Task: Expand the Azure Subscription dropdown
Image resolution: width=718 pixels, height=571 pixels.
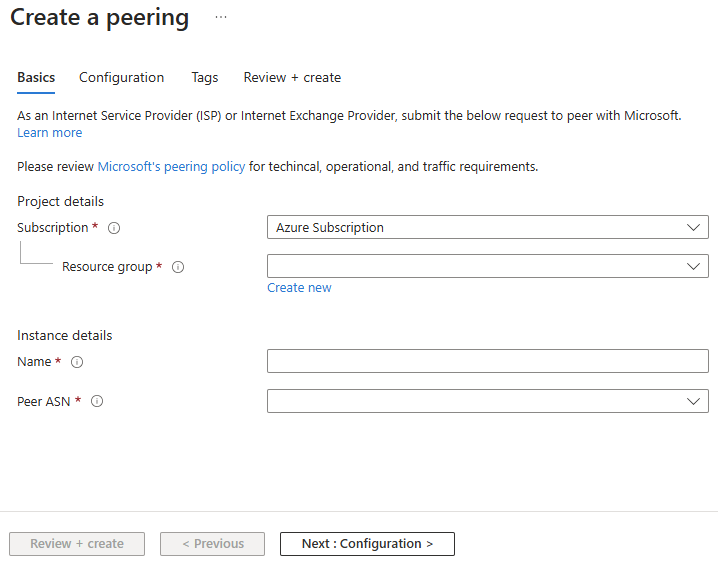Action: (x=487, y=228)
